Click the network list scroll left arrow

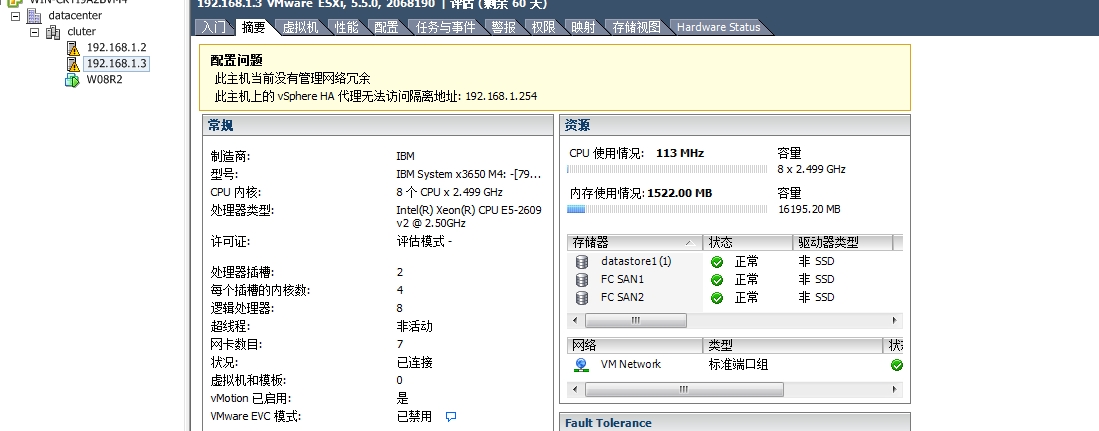[575, 389]
